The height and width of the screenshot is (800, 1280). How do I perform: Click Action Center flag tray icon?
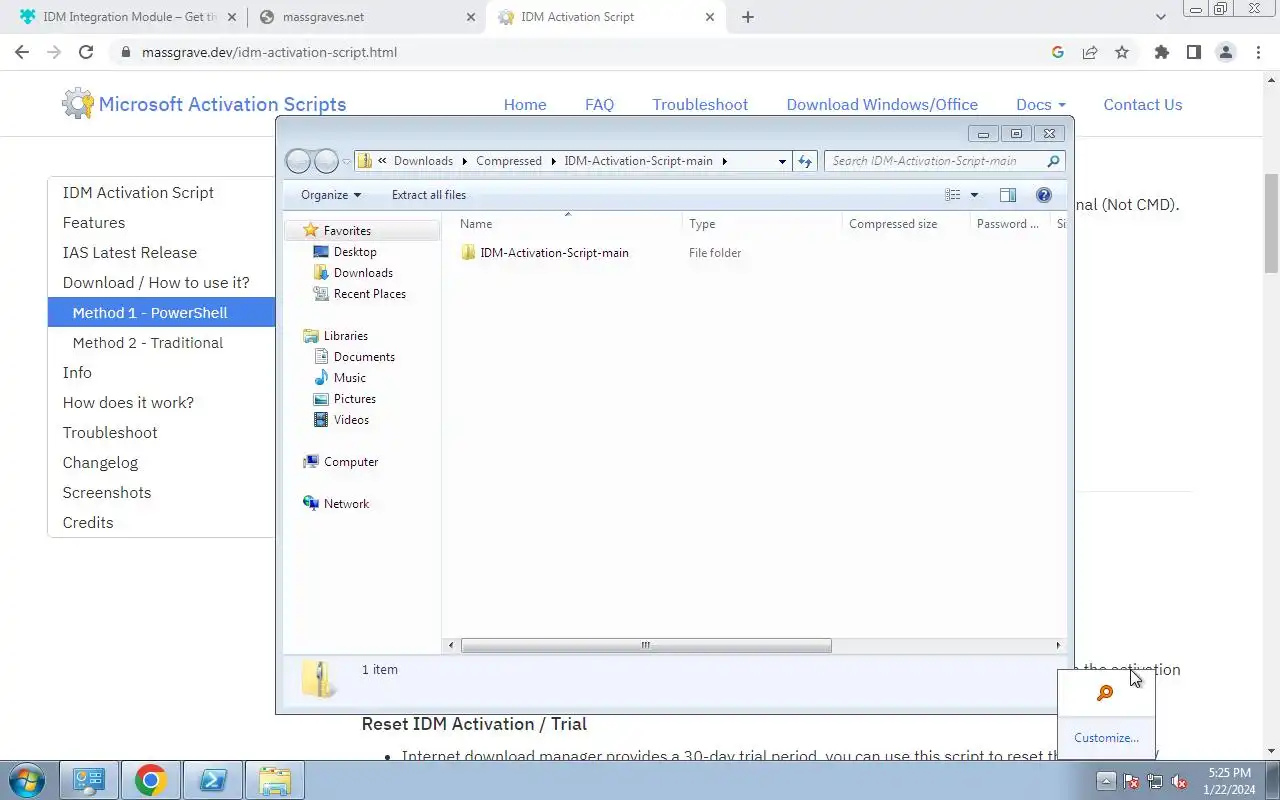1131,781
